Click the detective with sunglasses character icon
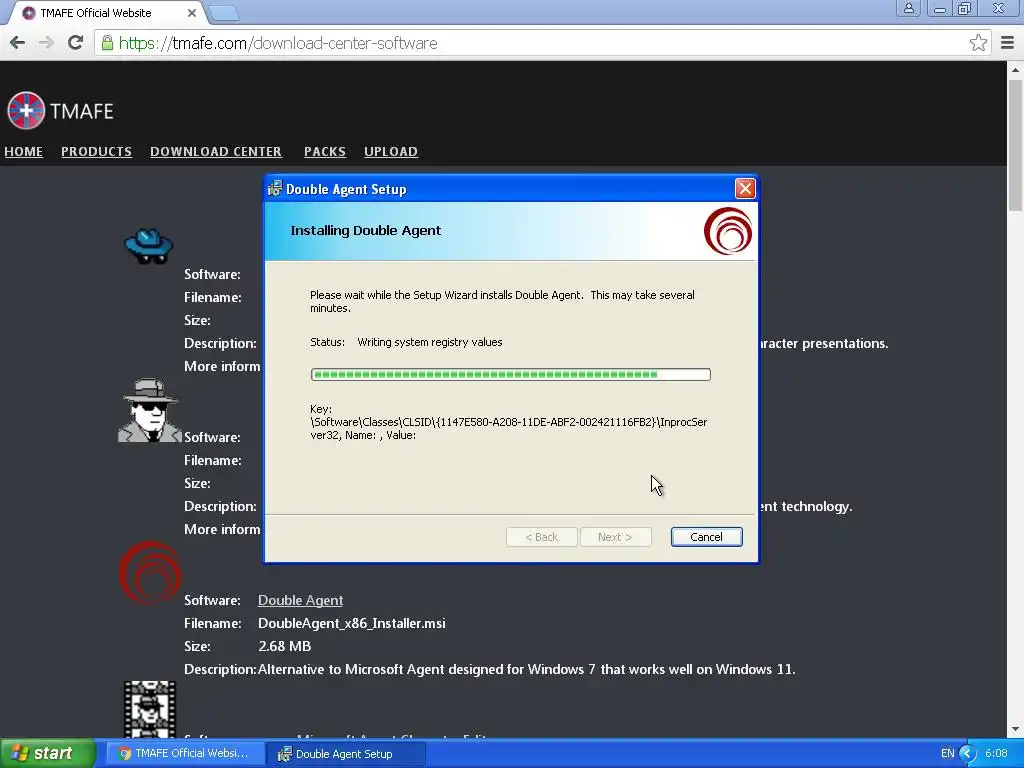 (150, 410)
